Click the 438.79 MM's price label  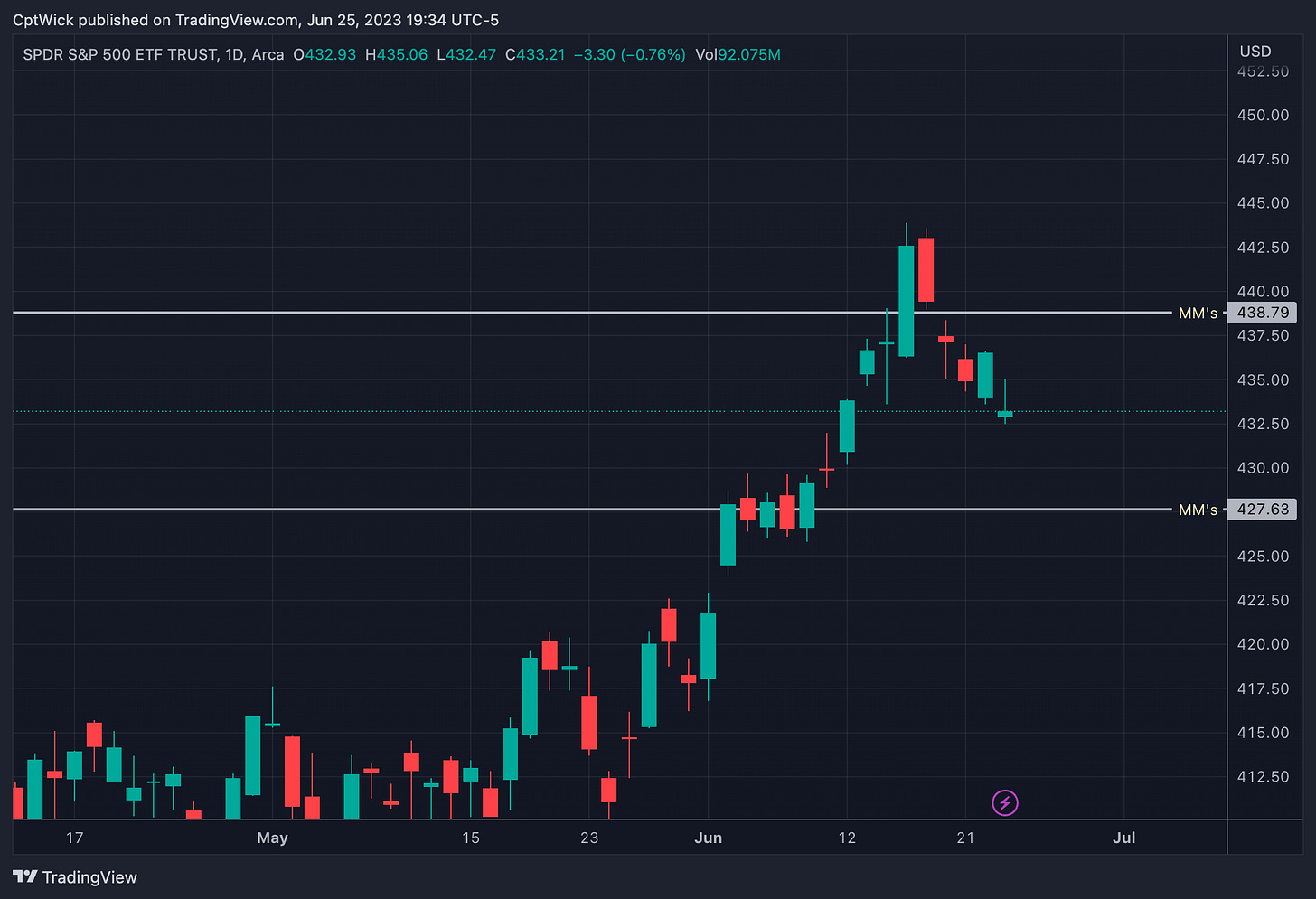coord(1263,313)
